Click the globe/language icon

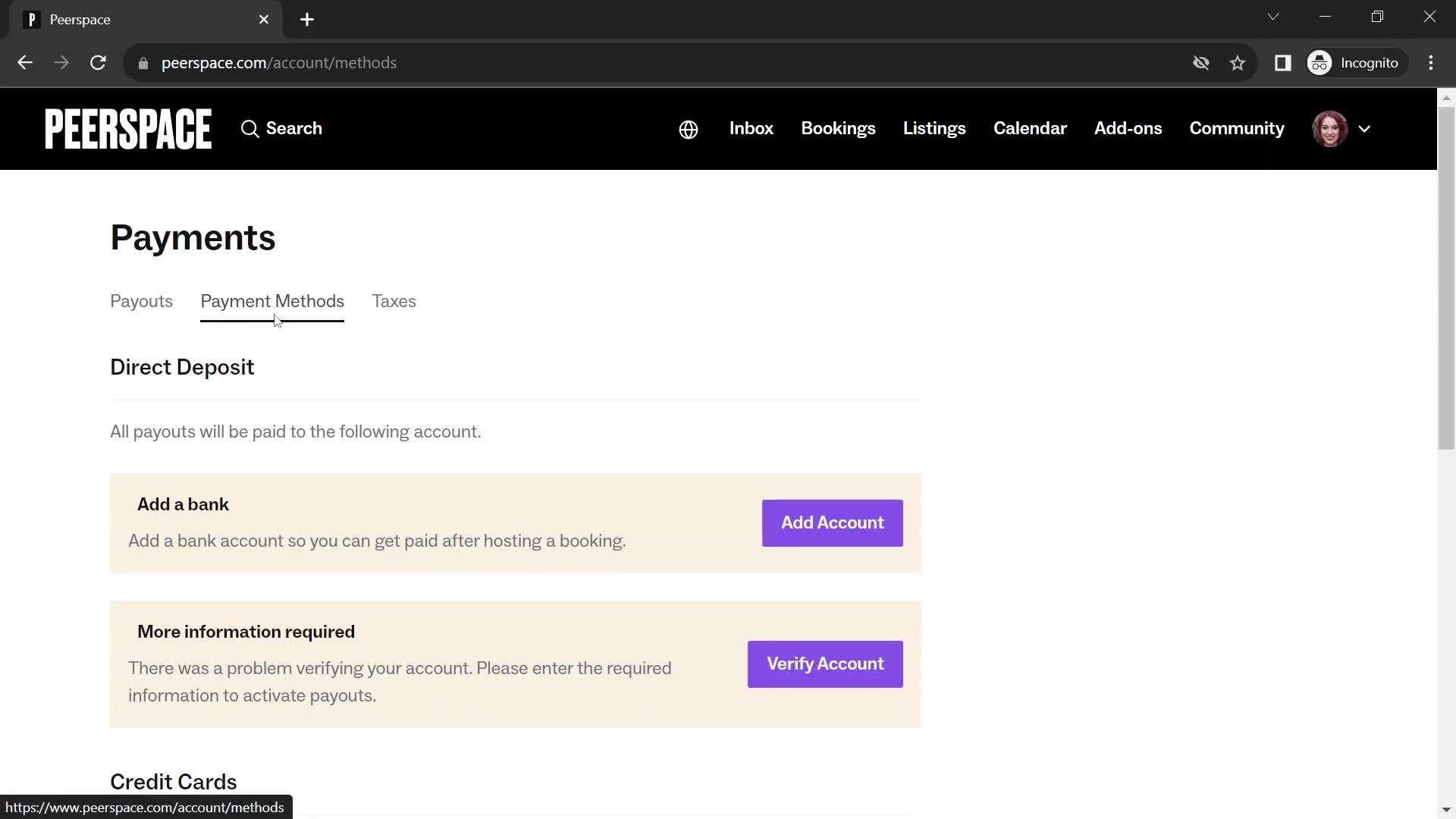(x=687, y=128)
